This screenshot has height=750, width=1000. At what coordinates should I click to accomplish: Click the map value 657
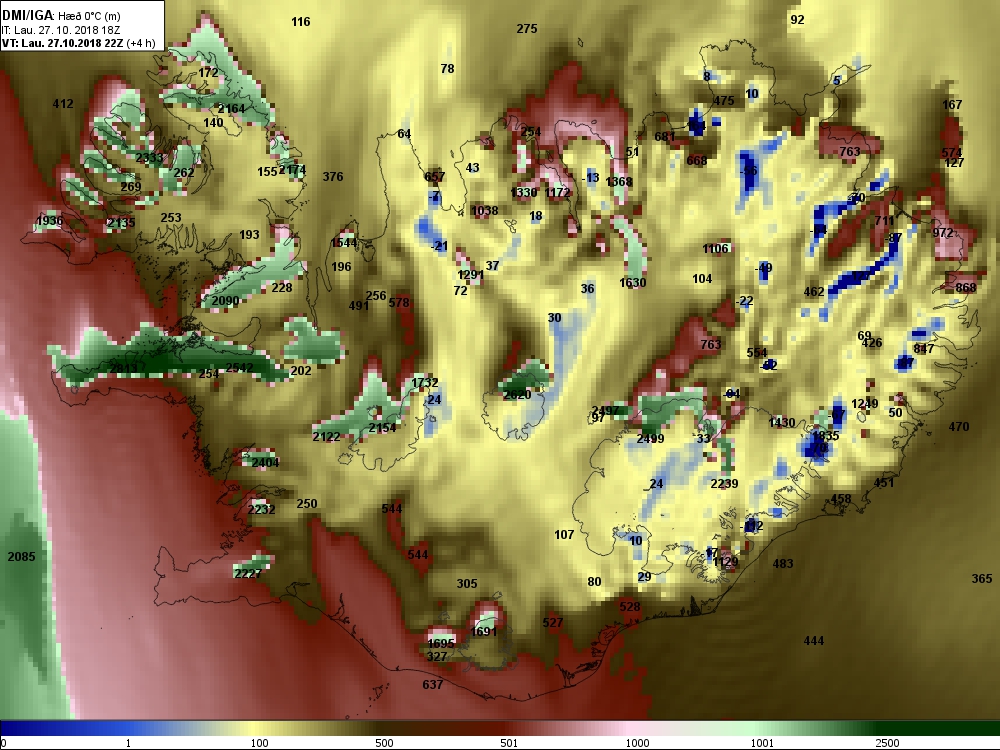[434, 177]
